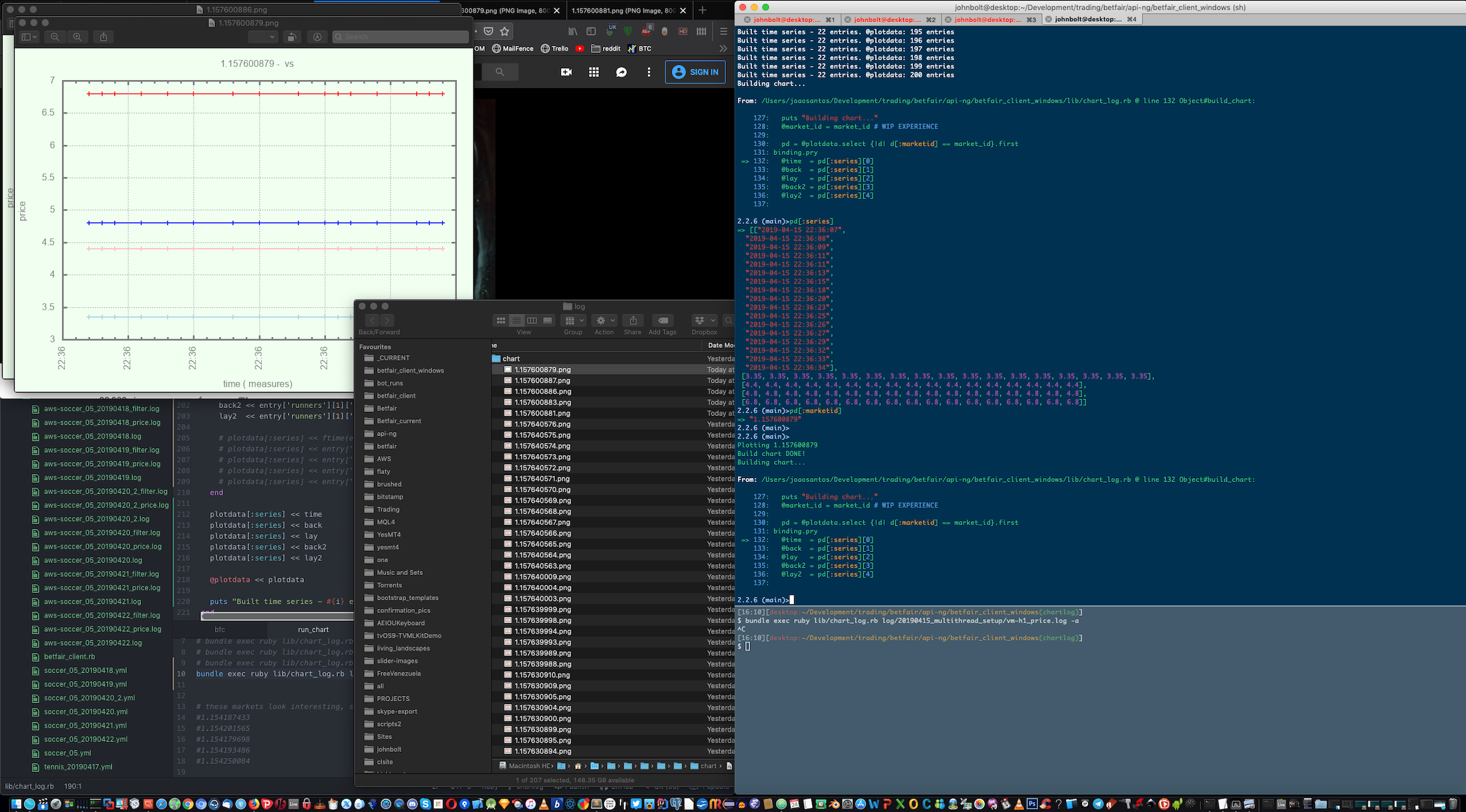Open the reddit bookmark folder
The image size is (1466, 812).
(605, 49)
